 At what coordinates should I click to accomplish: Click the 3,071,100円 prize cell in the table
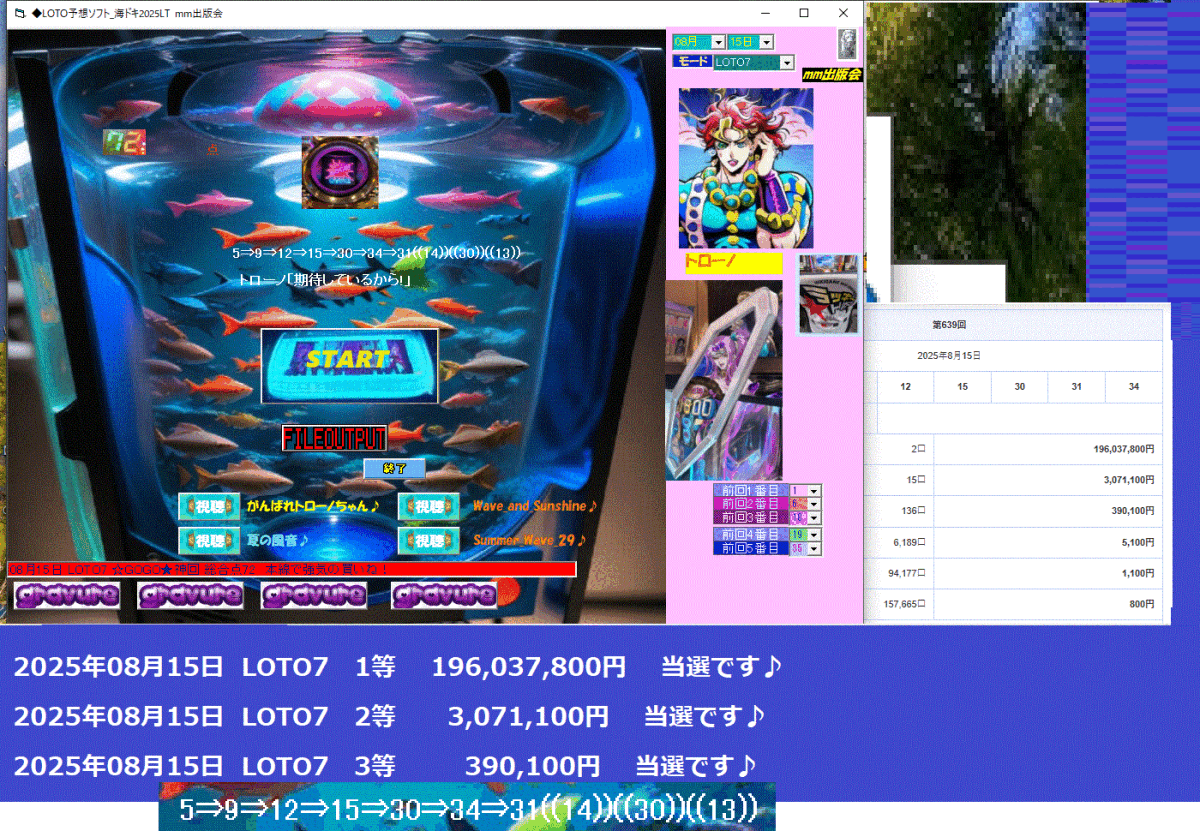(1047, 480)
